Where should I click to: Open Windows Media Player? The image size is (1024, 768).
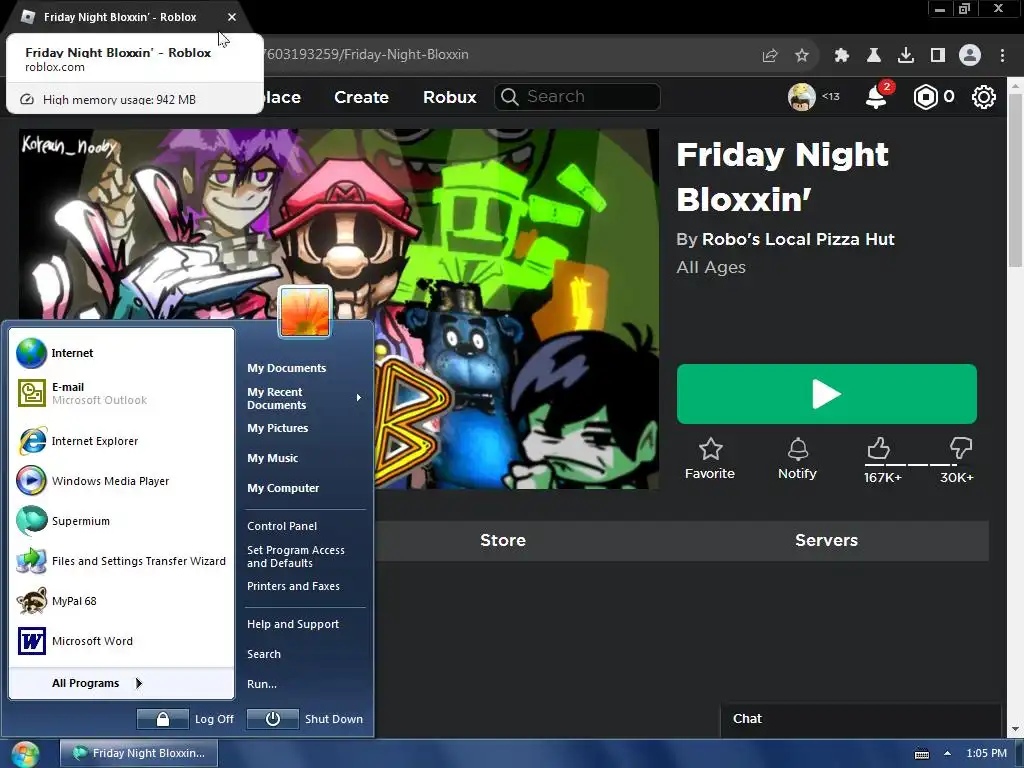121,481
